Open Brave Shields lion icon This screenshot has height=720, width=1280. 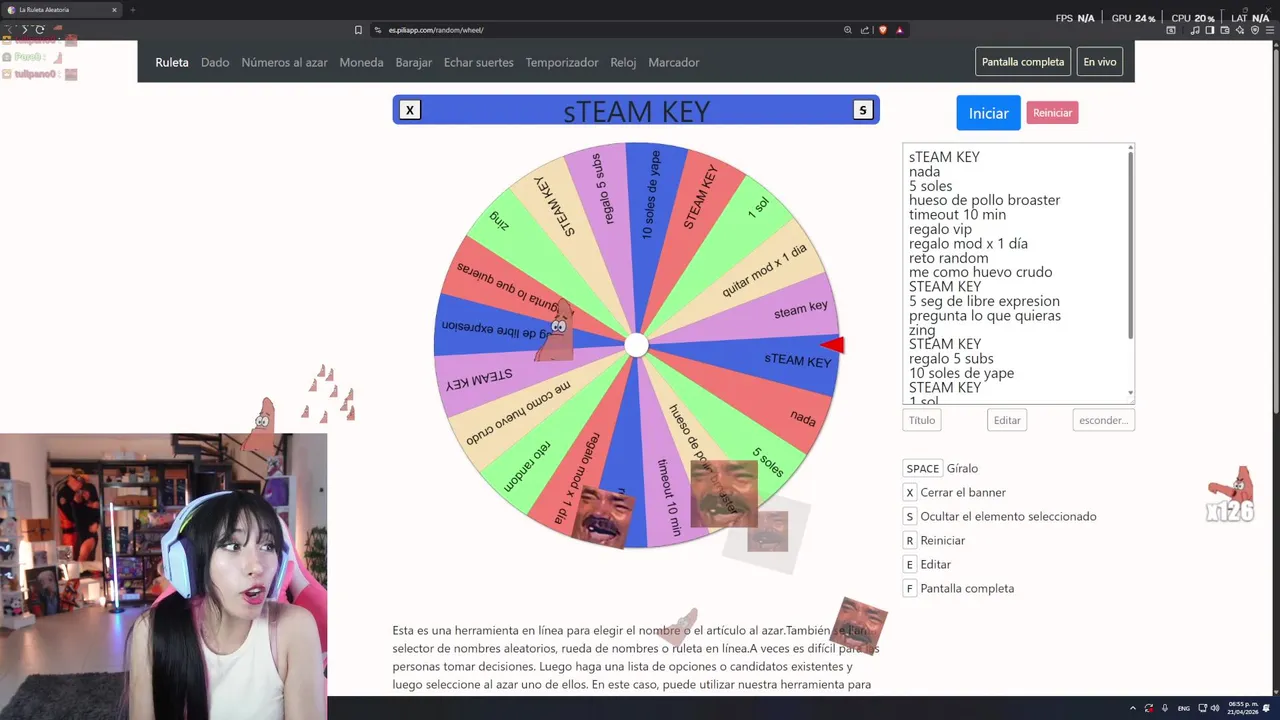[x=882, y=30]
